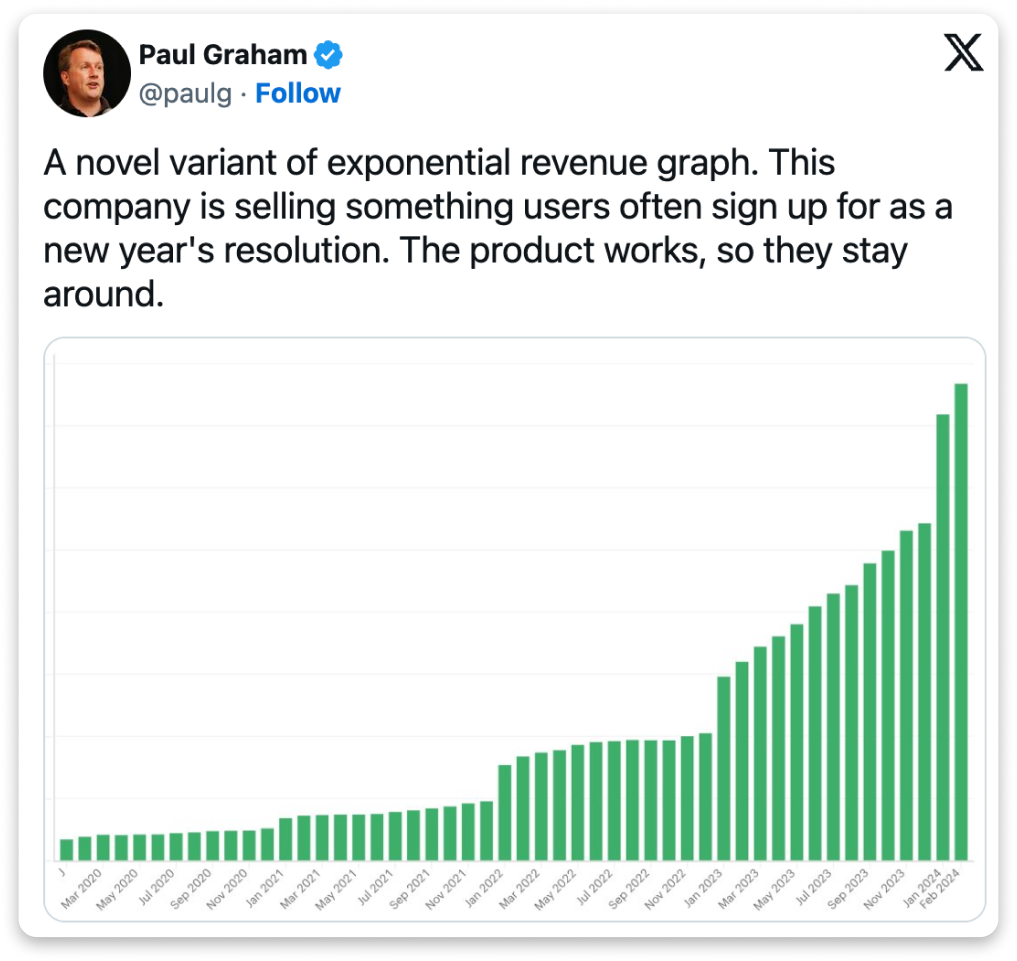Click the Jan 2023 jump bar
Screen dimensions: 1017x961
click(723, 768)
